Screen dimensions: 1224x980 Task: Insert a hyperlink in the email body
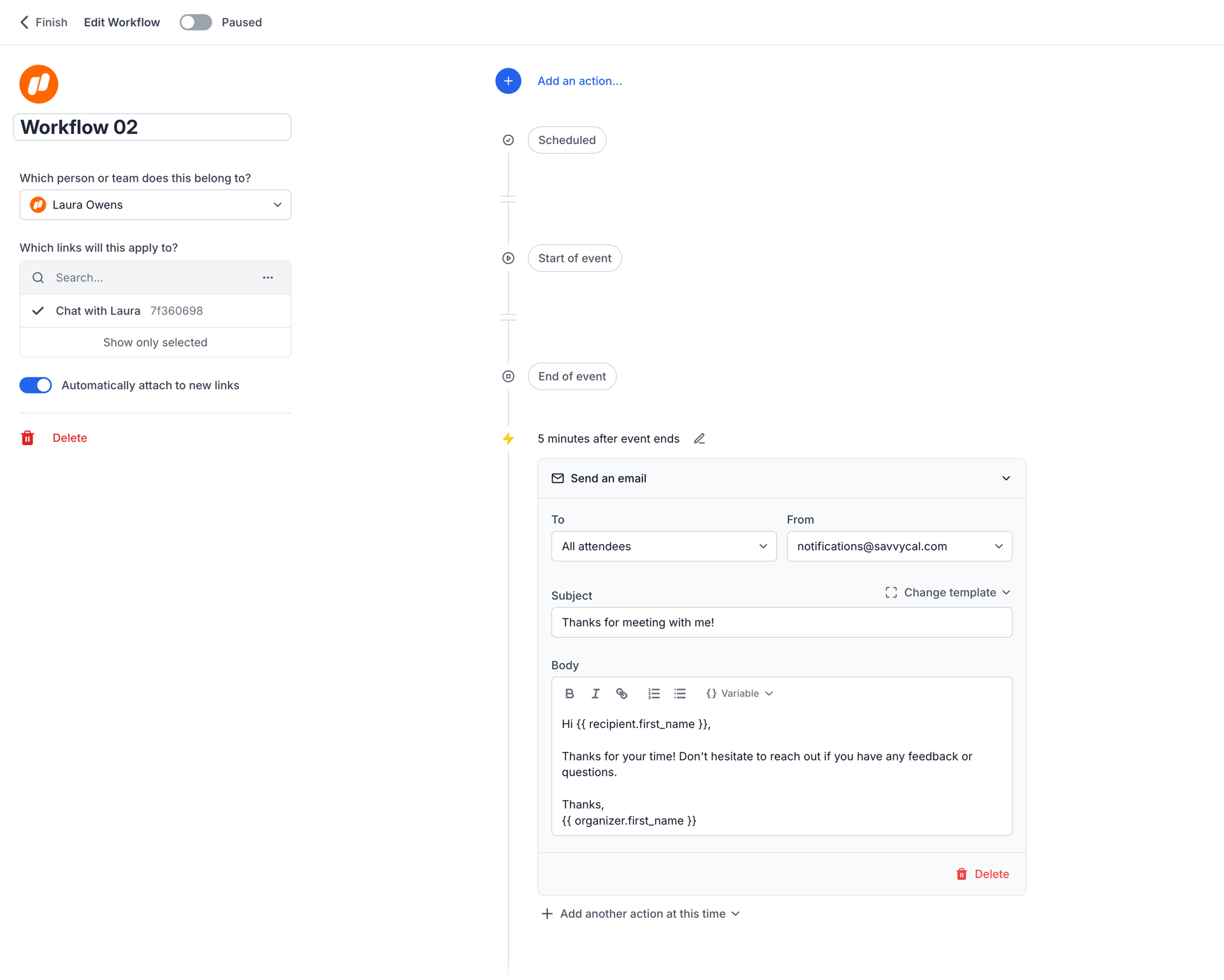tap(622, 693)
